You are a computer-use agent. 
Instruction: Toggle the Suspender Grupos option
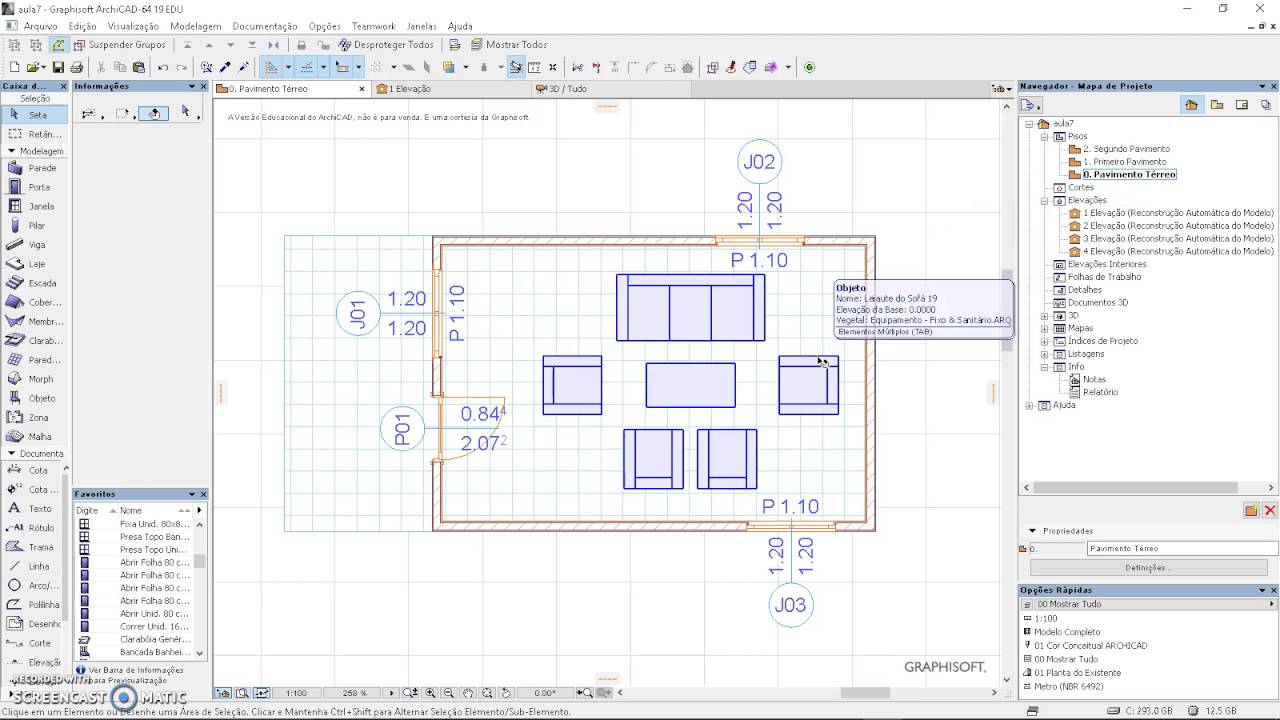(x=120, y=45)
